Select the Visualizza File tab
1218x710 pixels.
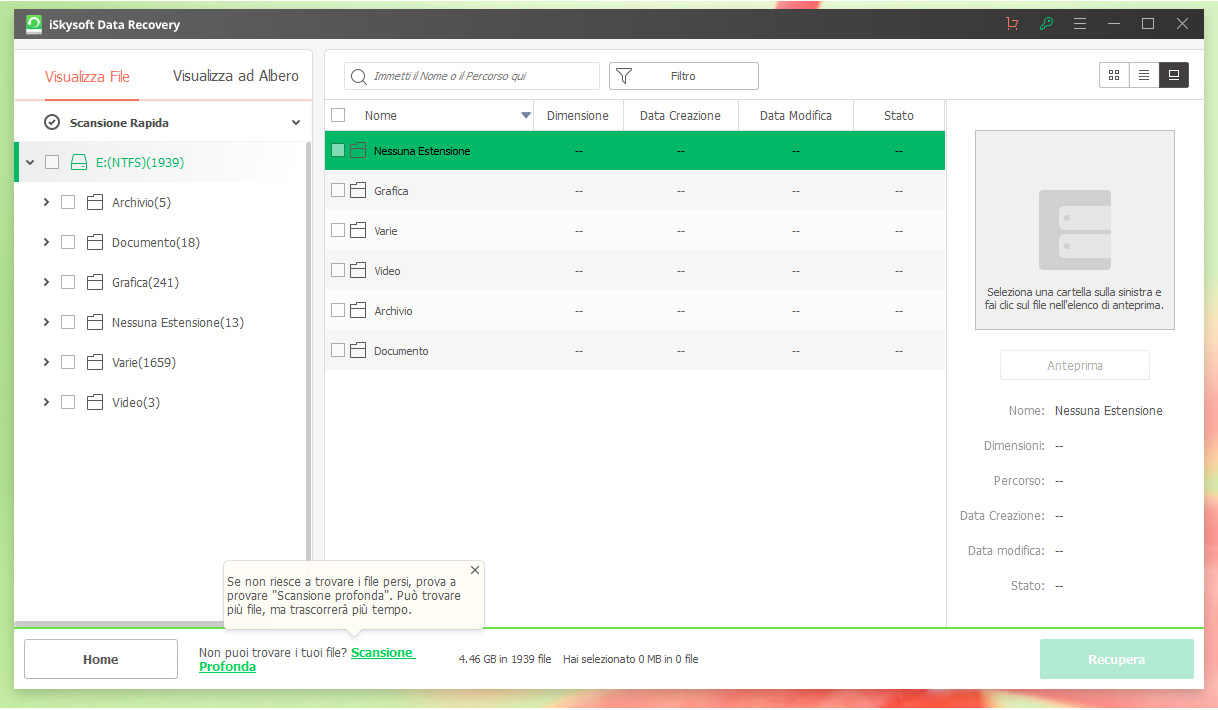pyautogui.click(x=87, y=77)
